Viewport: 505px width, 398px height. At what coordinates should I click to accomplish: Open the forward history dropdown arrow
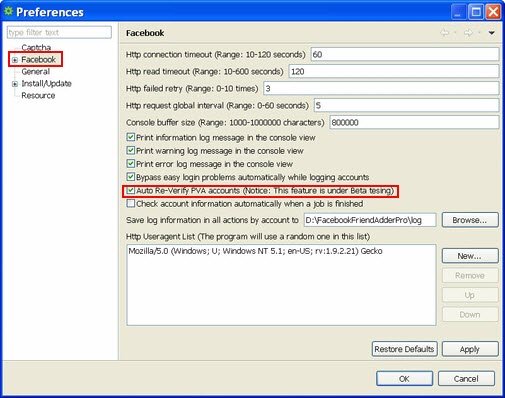[x=479, y=32]
